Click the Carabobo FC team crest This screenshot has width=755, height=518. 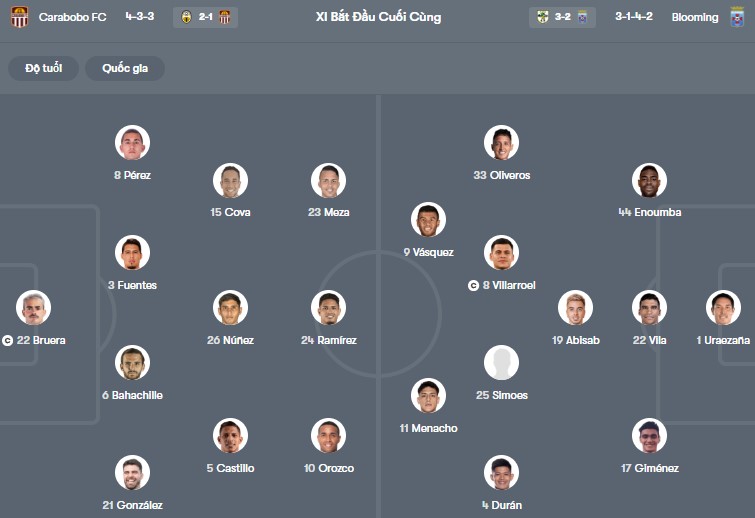click(x=19, y=17)
